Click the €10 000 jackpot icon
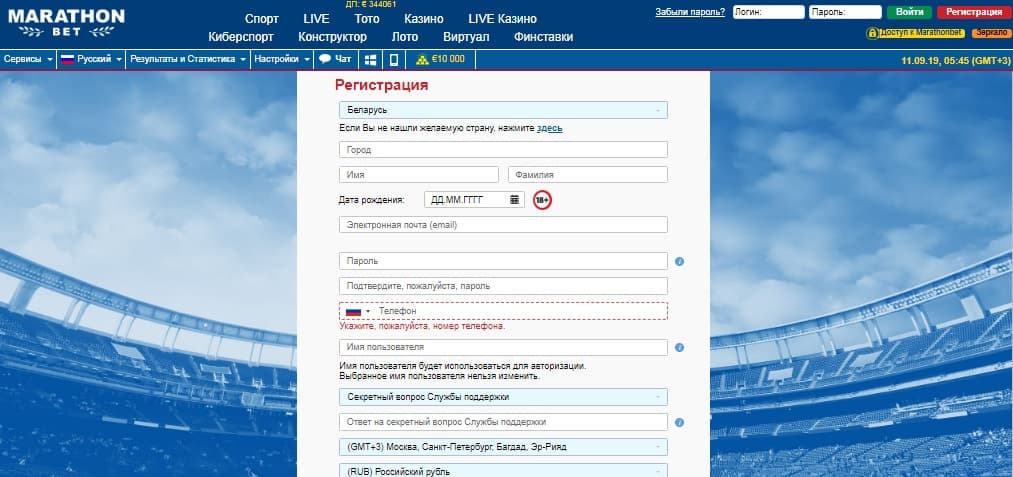The height and width of the screenshot is (477, 1013). click(441, 59)
